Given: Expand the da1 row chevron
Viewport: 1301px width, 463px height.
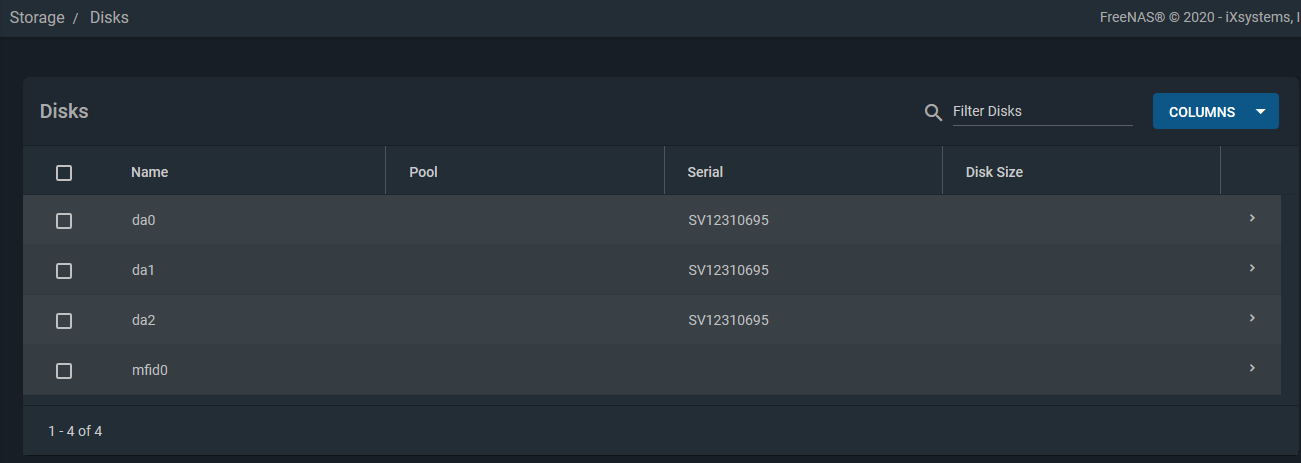Looking at the screenshot, I should coord(1252,268).
